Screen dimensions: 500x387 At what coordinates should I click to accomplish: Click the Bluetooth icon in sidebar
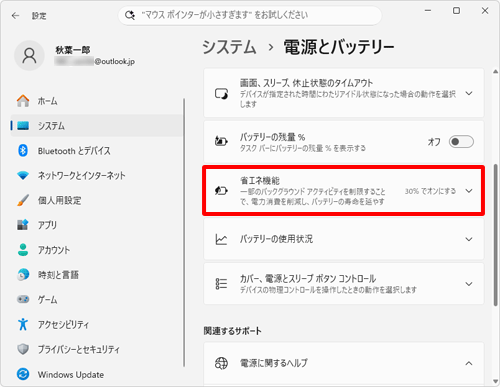point(23,151)
